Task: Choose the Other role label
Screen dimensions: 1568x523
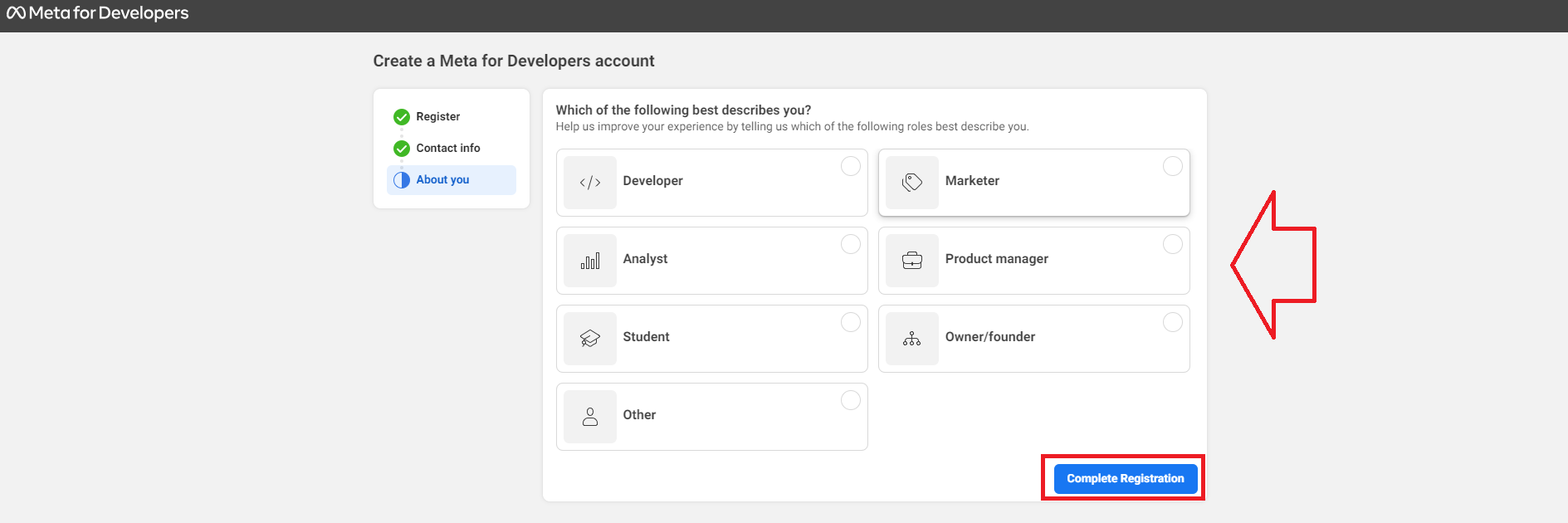Action: 639,415
